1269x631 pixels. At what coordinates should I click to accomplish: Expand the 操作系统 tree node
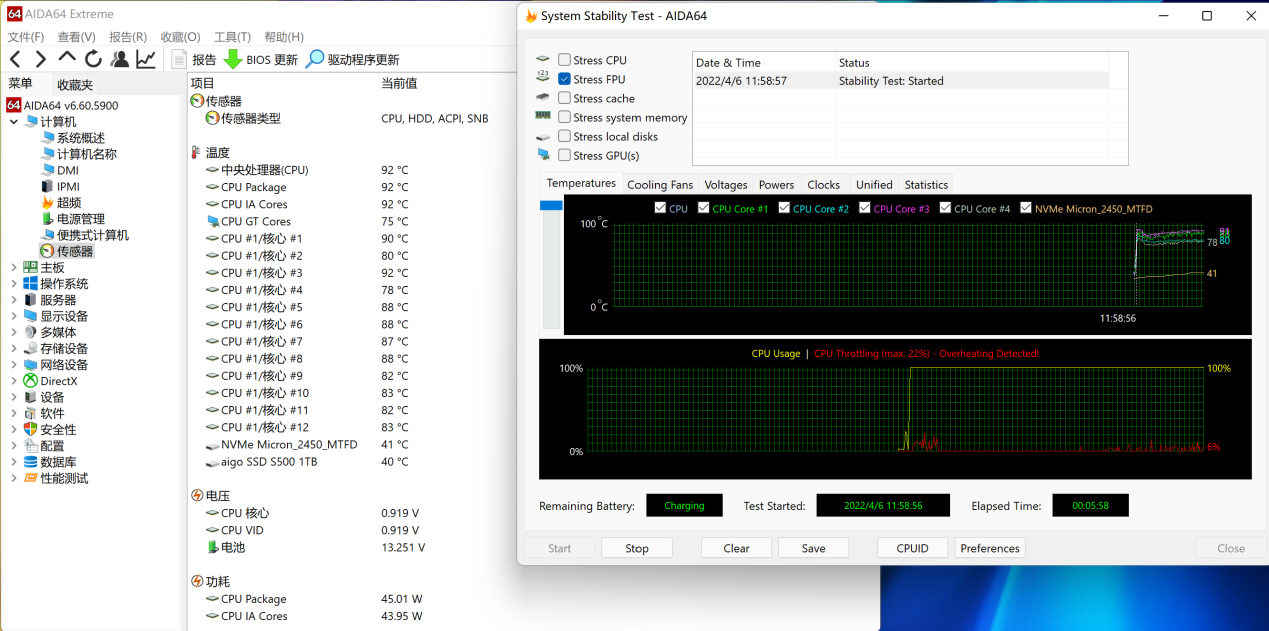[x=13, y=284]
